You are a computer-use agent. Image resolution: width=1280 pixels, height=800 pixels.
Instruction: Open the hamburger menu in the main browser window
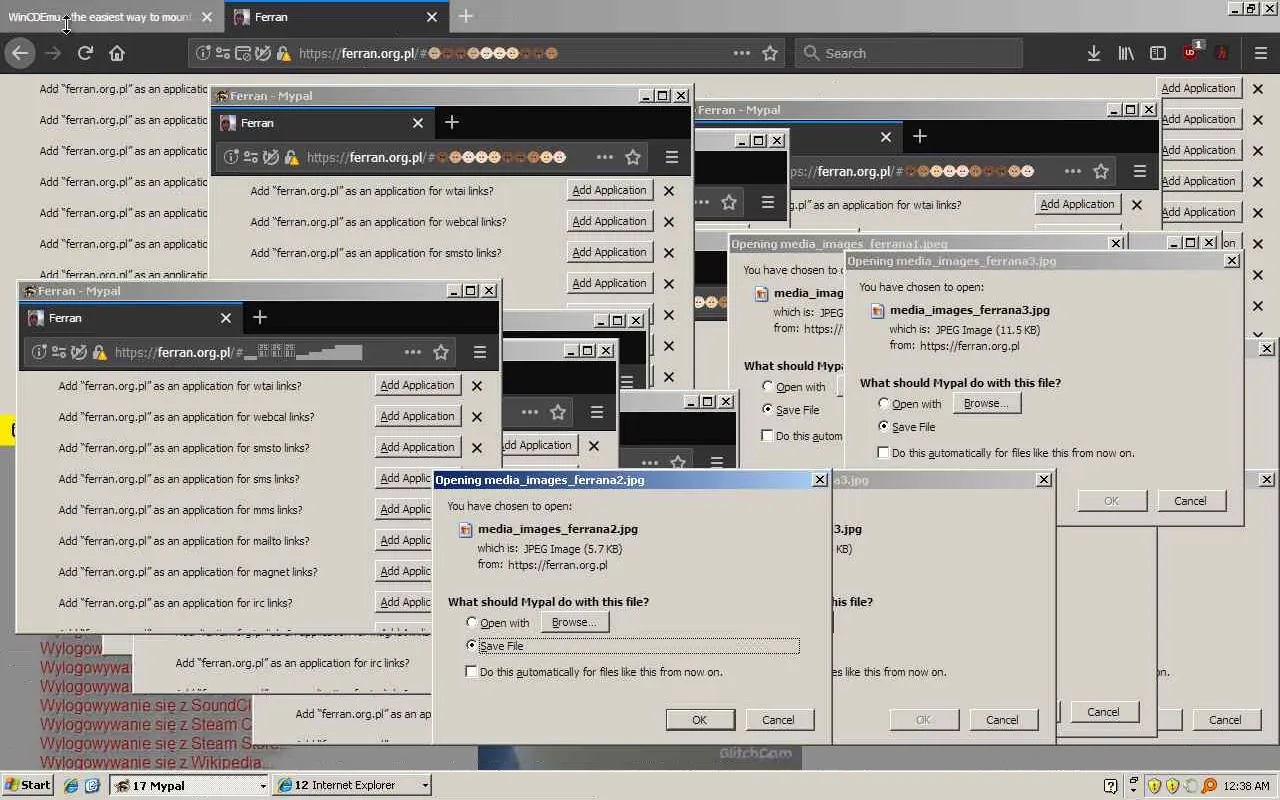(1259, 53)
